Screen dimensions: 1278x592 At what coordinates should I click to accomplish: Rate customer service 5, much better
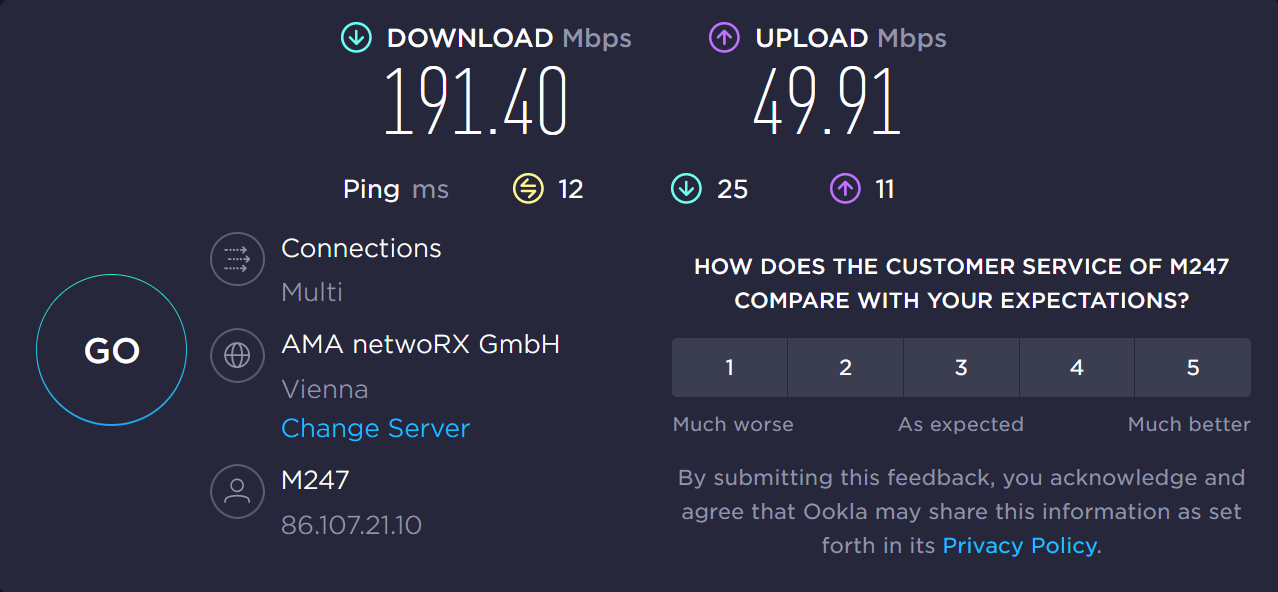pos(1192,368)
